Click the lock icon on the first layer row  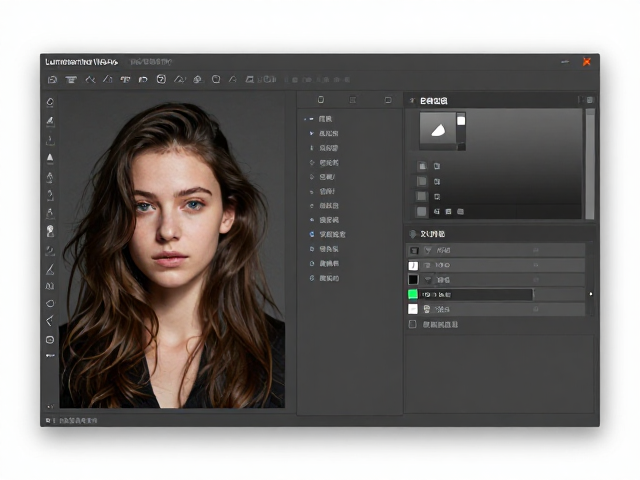(536, 250)
